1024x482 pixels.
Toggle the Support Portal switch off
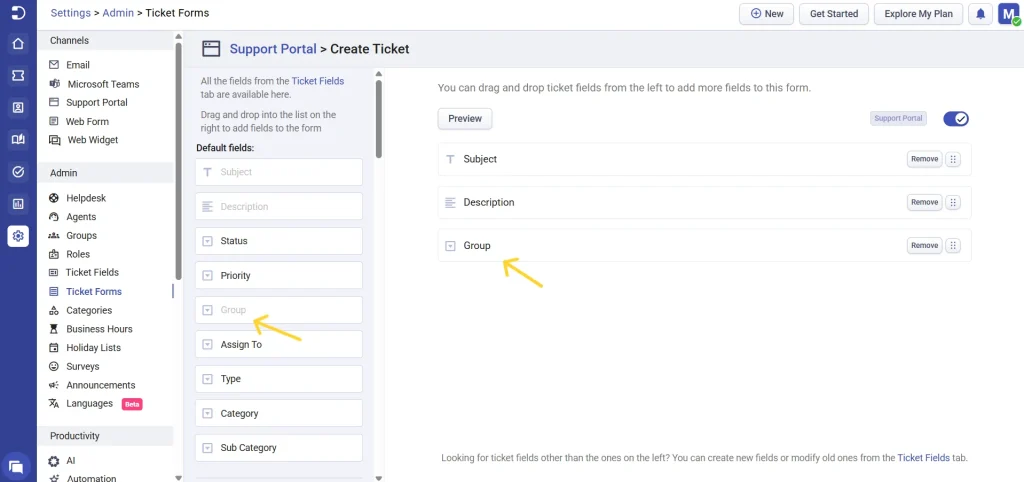point(956,119)
